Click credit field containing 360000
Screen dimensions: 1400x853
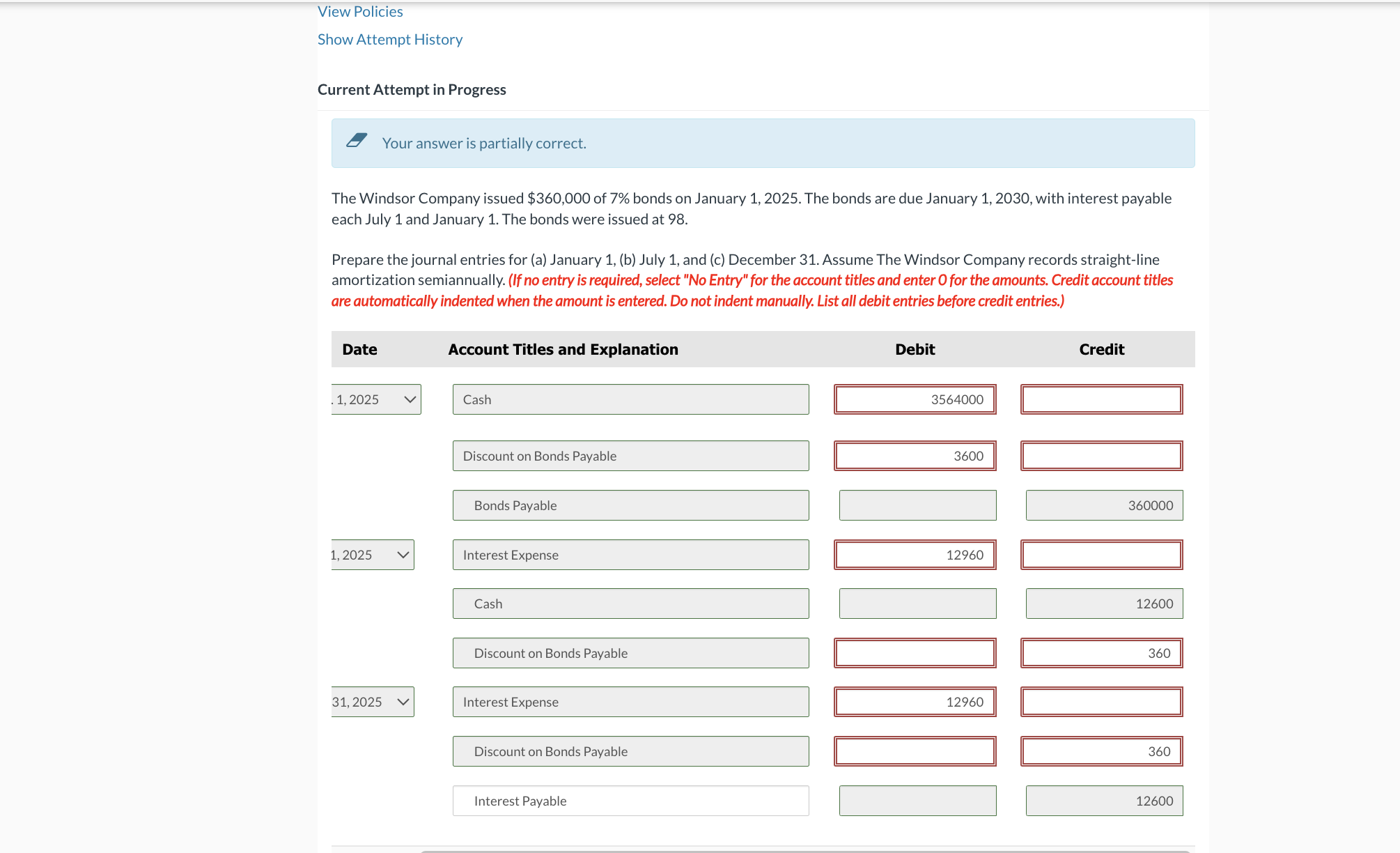tap(1104, 505)
